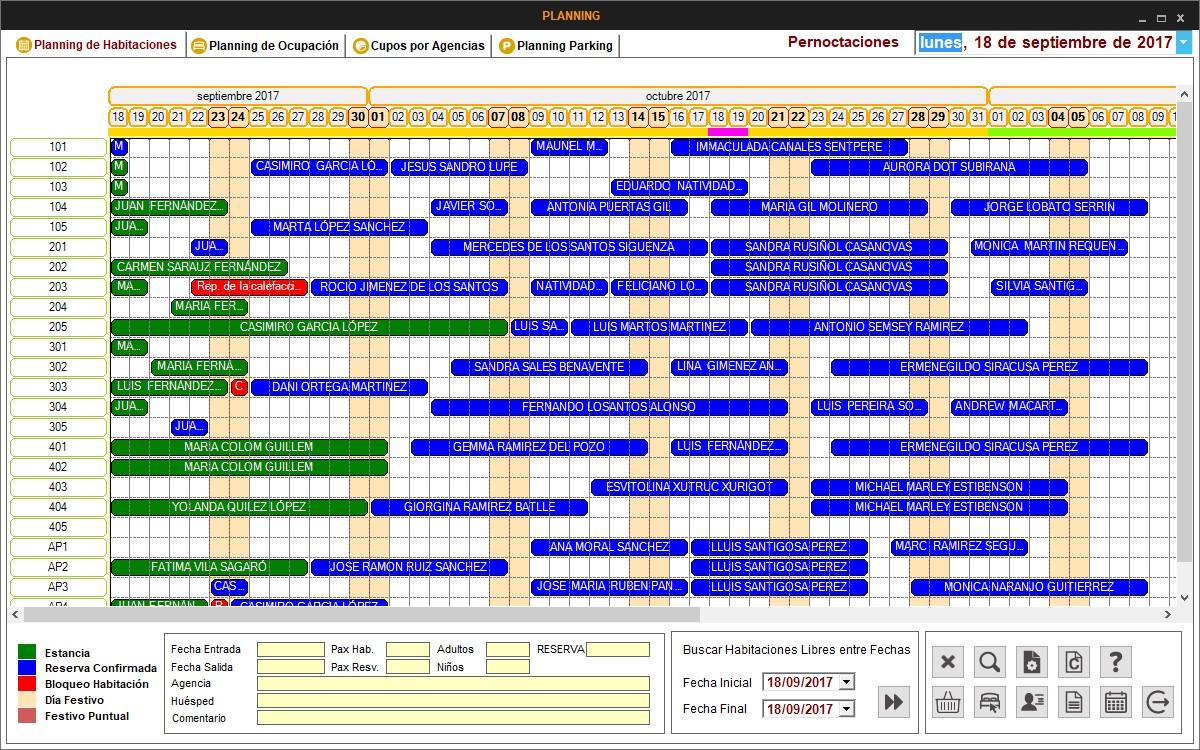Viewport: 1200px width, 750px height.
Task: Expand the Fecha Final date dropdown
Action: click(847, 709)
